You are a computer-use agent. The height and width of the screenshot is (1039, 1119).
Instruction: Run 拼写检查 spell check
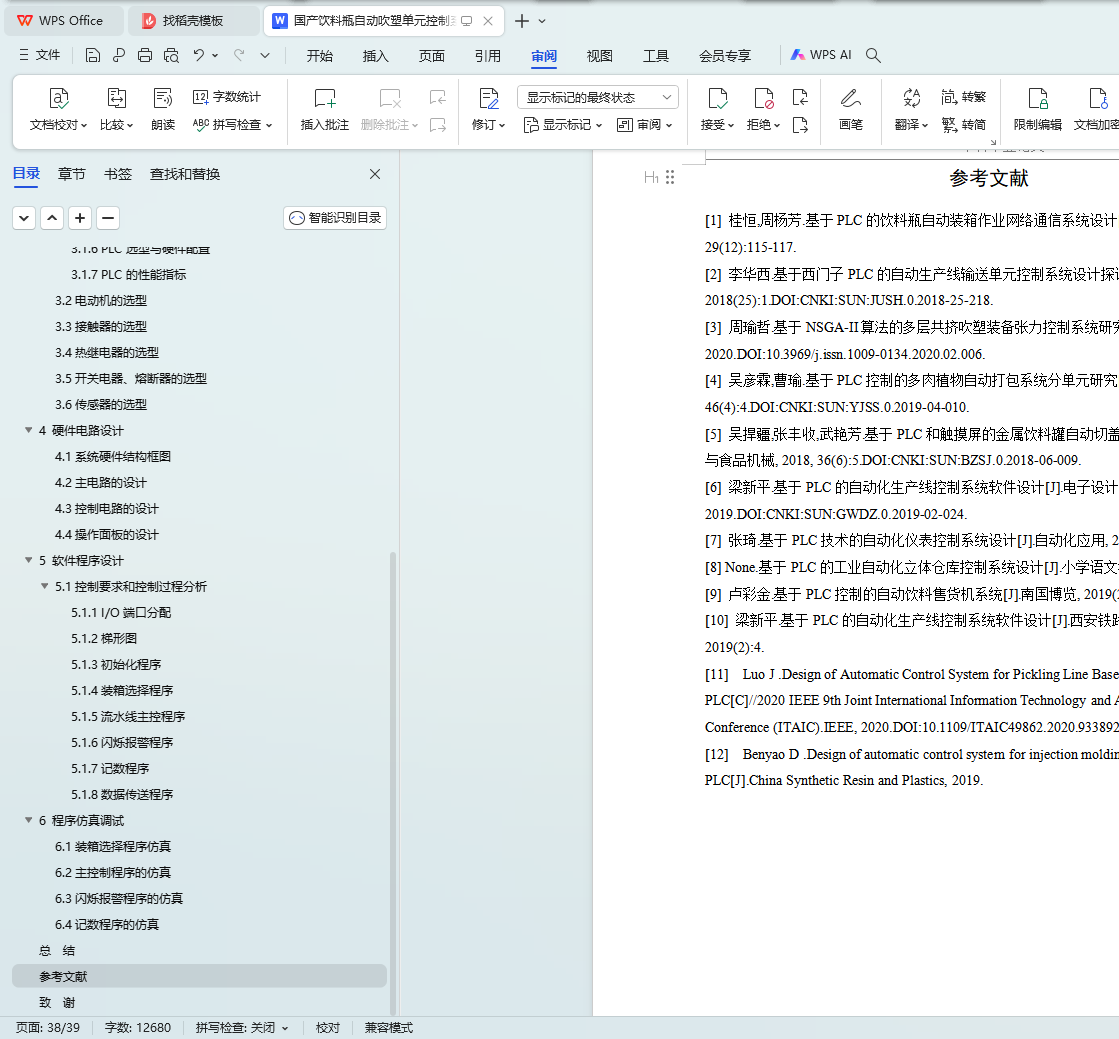[x=233, y=124]
